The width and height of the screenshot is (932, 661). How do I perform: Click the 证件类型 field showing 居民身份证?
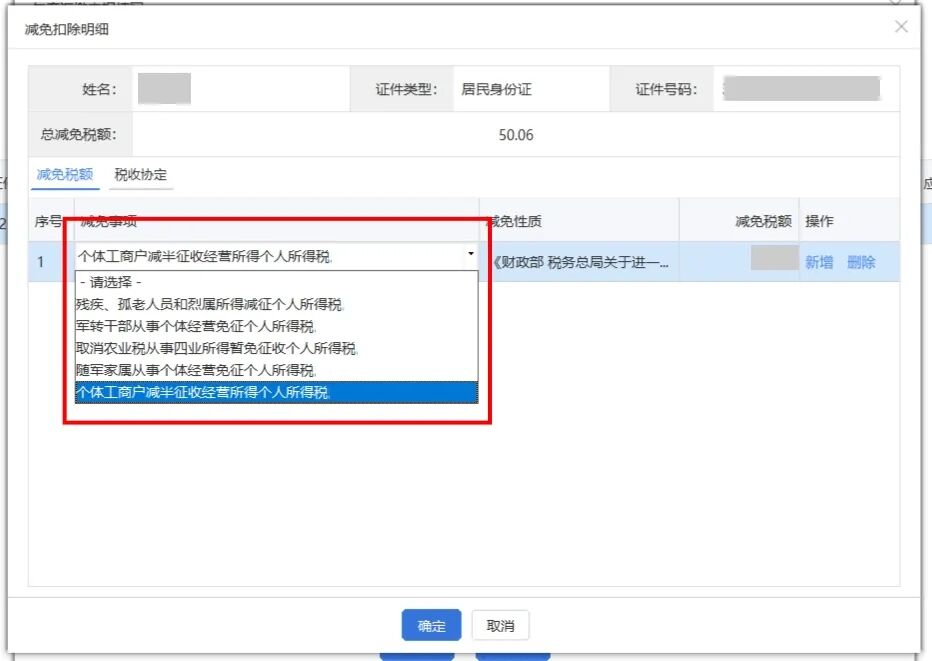click(496, 89)
